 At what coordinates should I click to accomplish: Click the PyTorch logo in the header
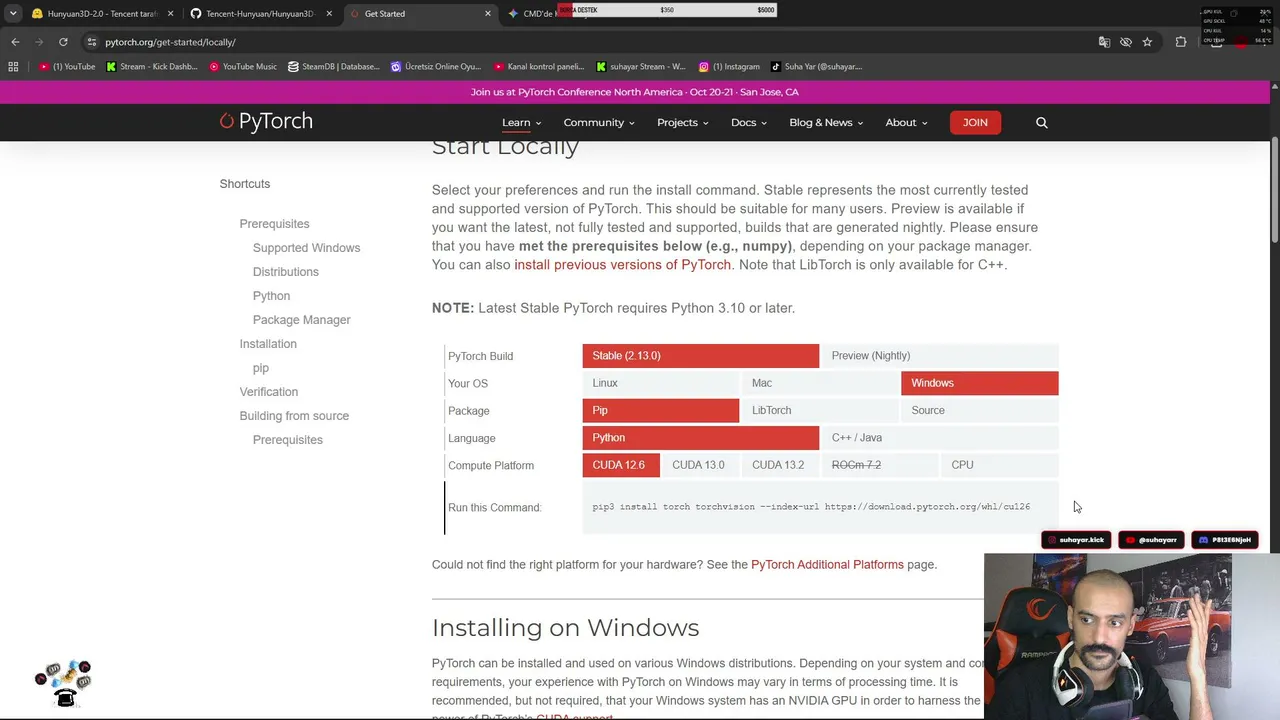click(266, 122)
